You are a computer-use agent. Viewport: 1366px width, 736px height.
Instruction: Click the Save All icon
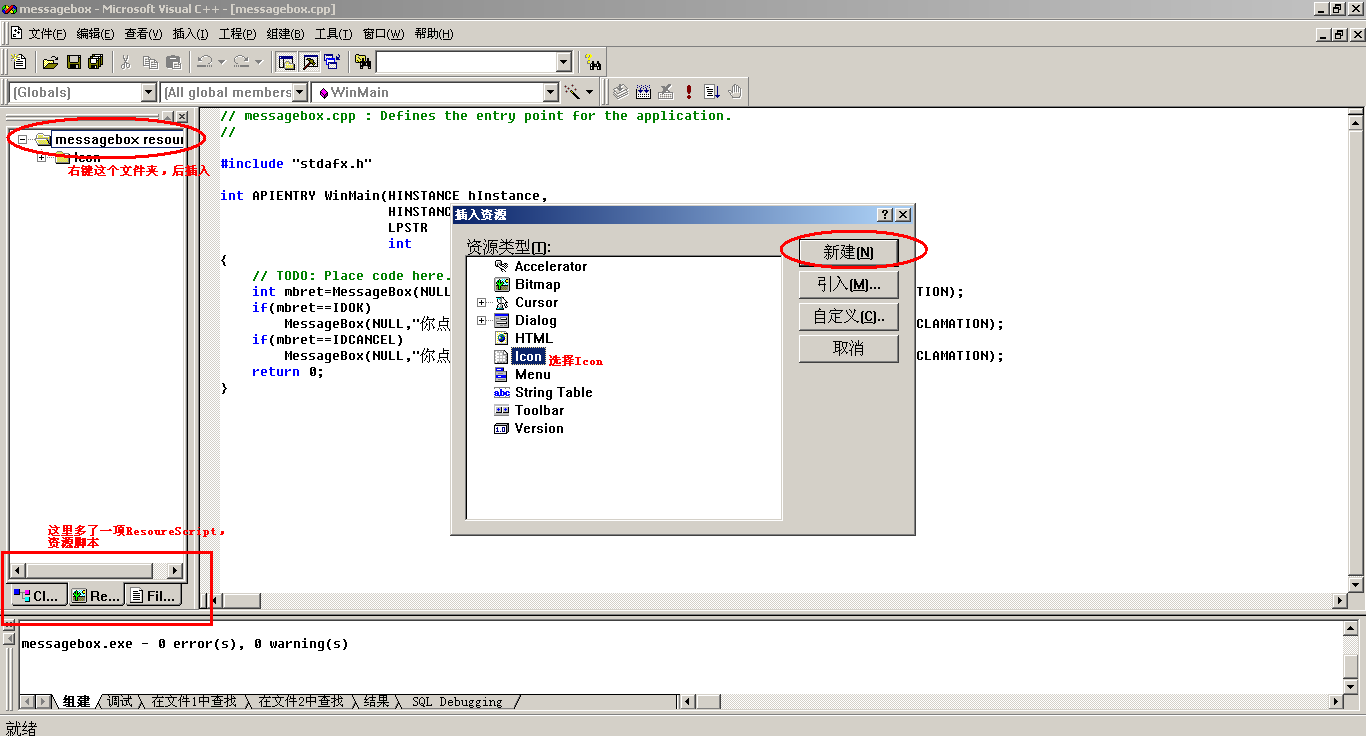(x=96, y=62)
